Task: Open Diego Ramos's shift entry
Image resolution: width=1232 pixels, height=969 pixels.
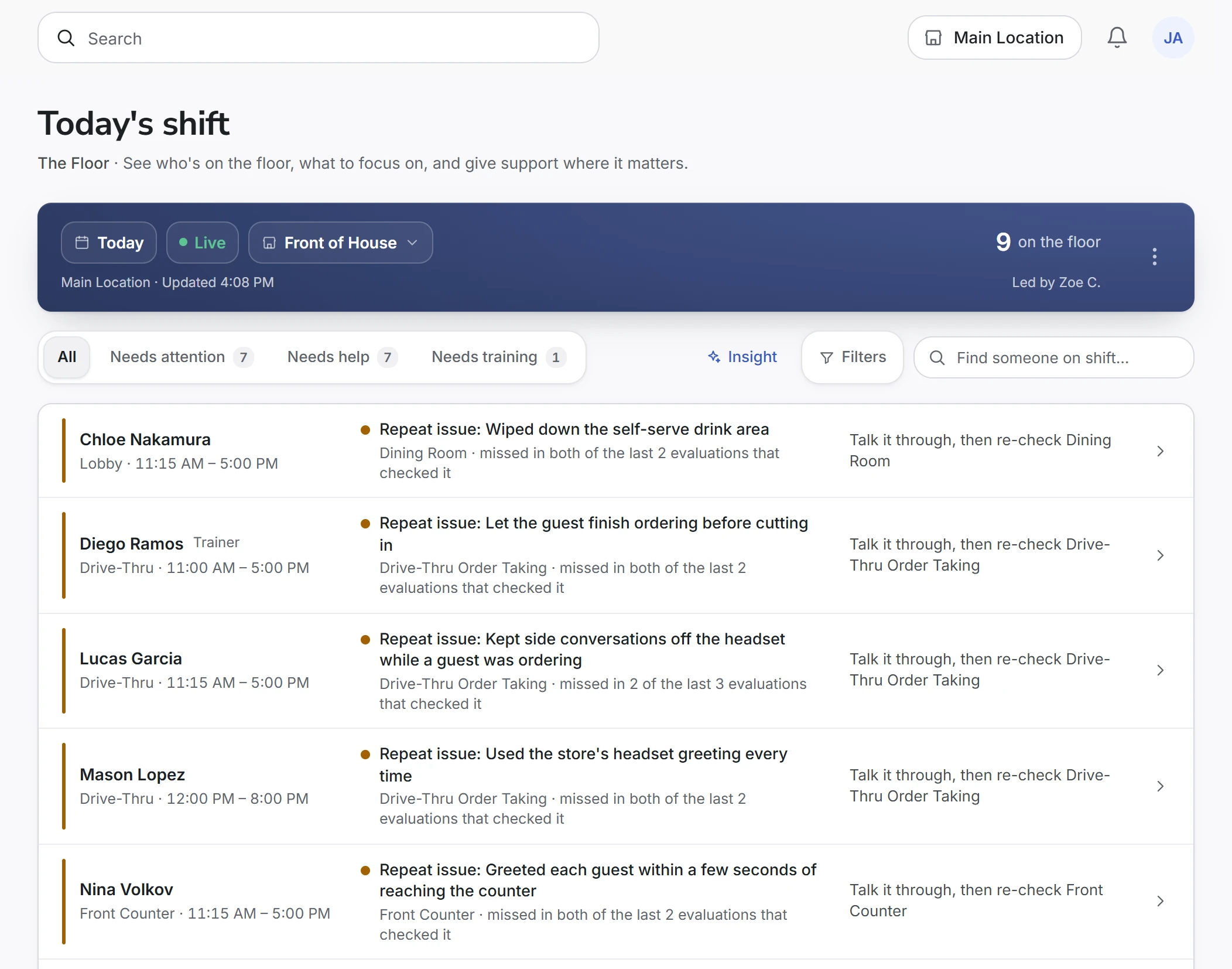Action: tap(616, 555)
